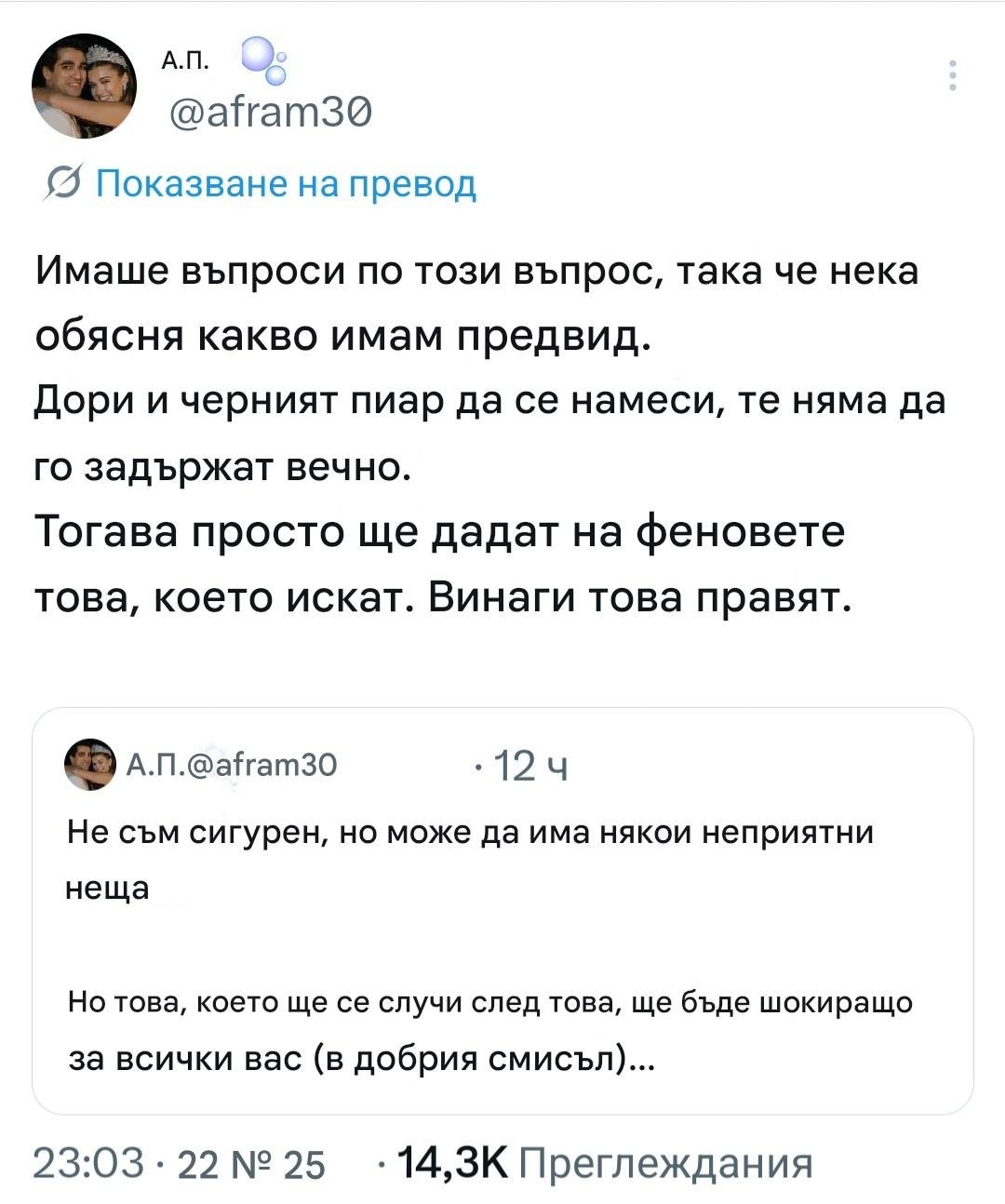Image resolution: width=1005 pixels, height=1204 pixels.
Task: Click the quoted line "Но това, което ще се случи"
Action: [491, 1003]
